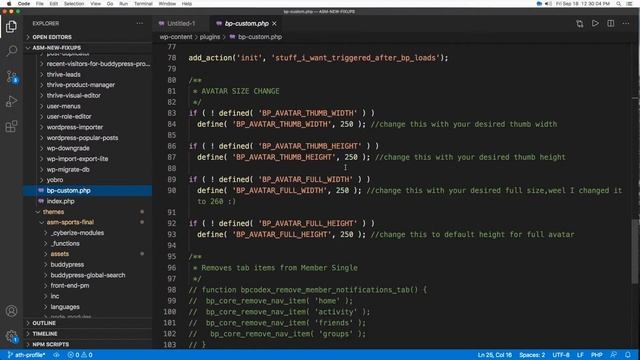Image resolution: width=640 pixels, height=360 pixels.
Task: Click the editor vertical scrollbar thumb
Action: 635,251
